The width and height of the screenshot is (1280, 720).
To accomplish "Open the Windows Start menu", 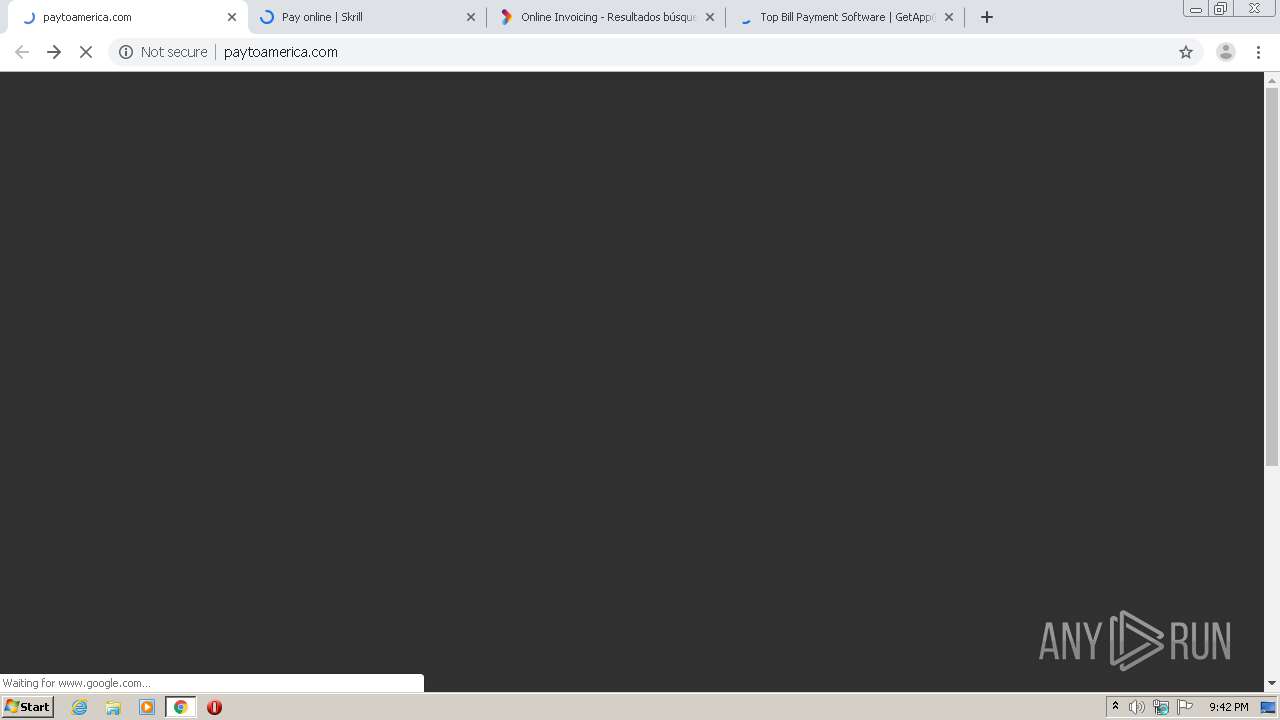I will tap(28, 707).
